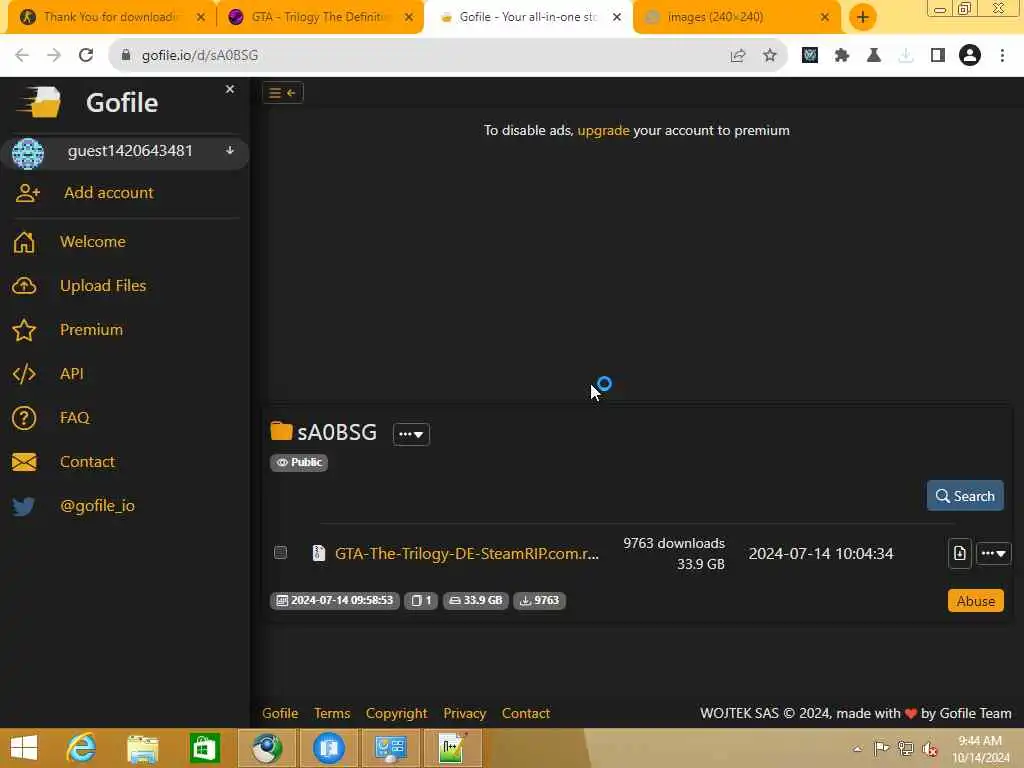Download the file using download icon button

(959, 553)
